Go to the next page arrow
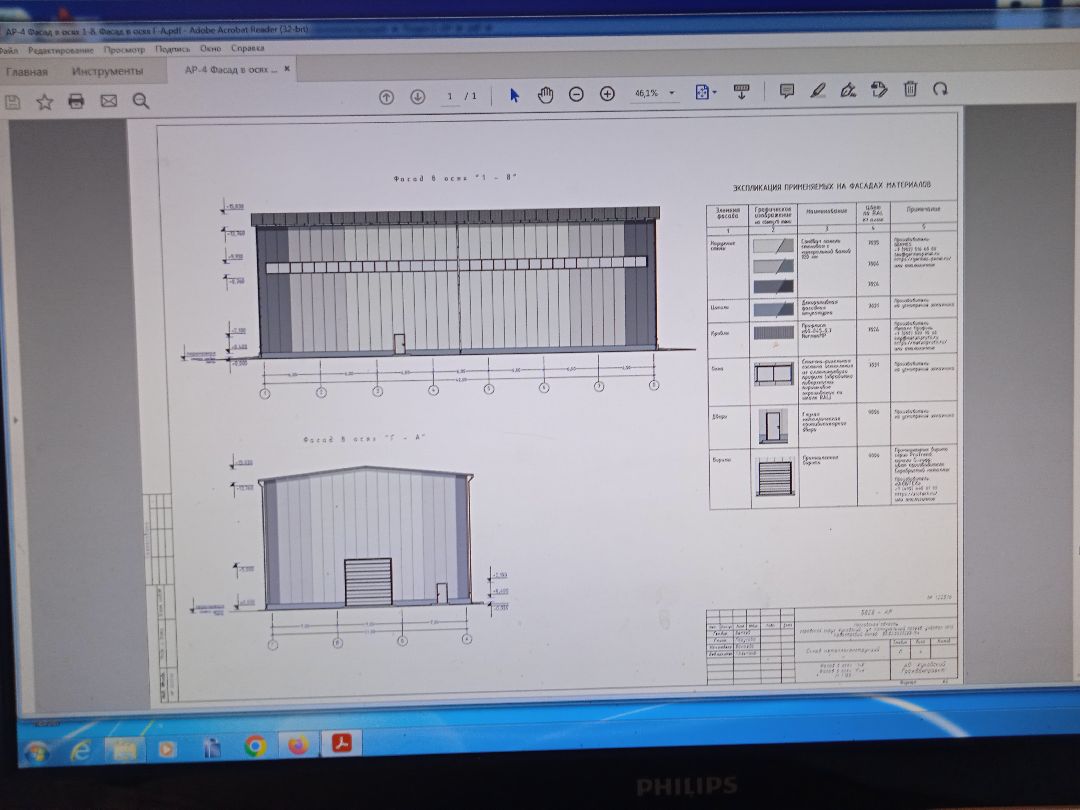 tap(418, 96)
